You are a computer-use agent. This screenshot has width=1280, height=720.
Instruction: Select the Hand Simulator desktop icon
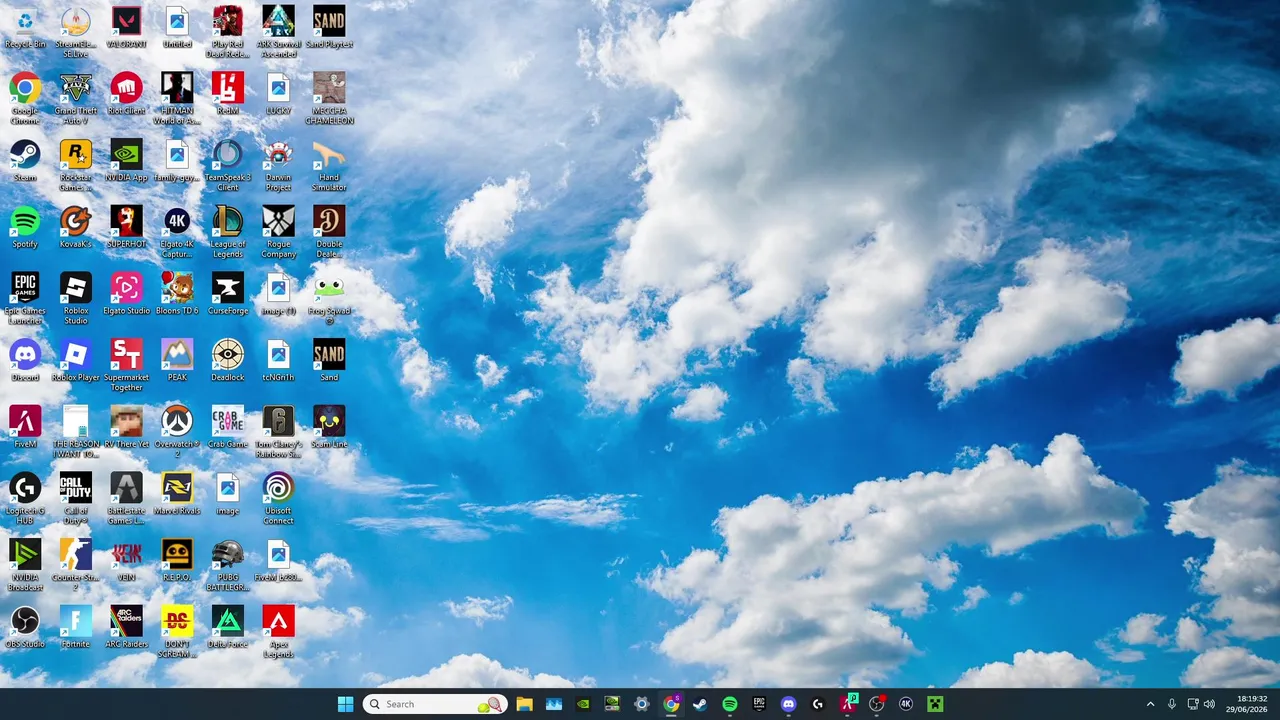click(x=329, y=166)
